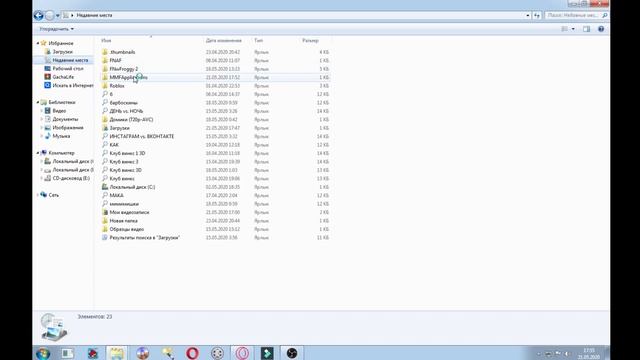Select the FNAF folder shortcut
This screenshot has height=360, width=640.
tap(116, 60)
